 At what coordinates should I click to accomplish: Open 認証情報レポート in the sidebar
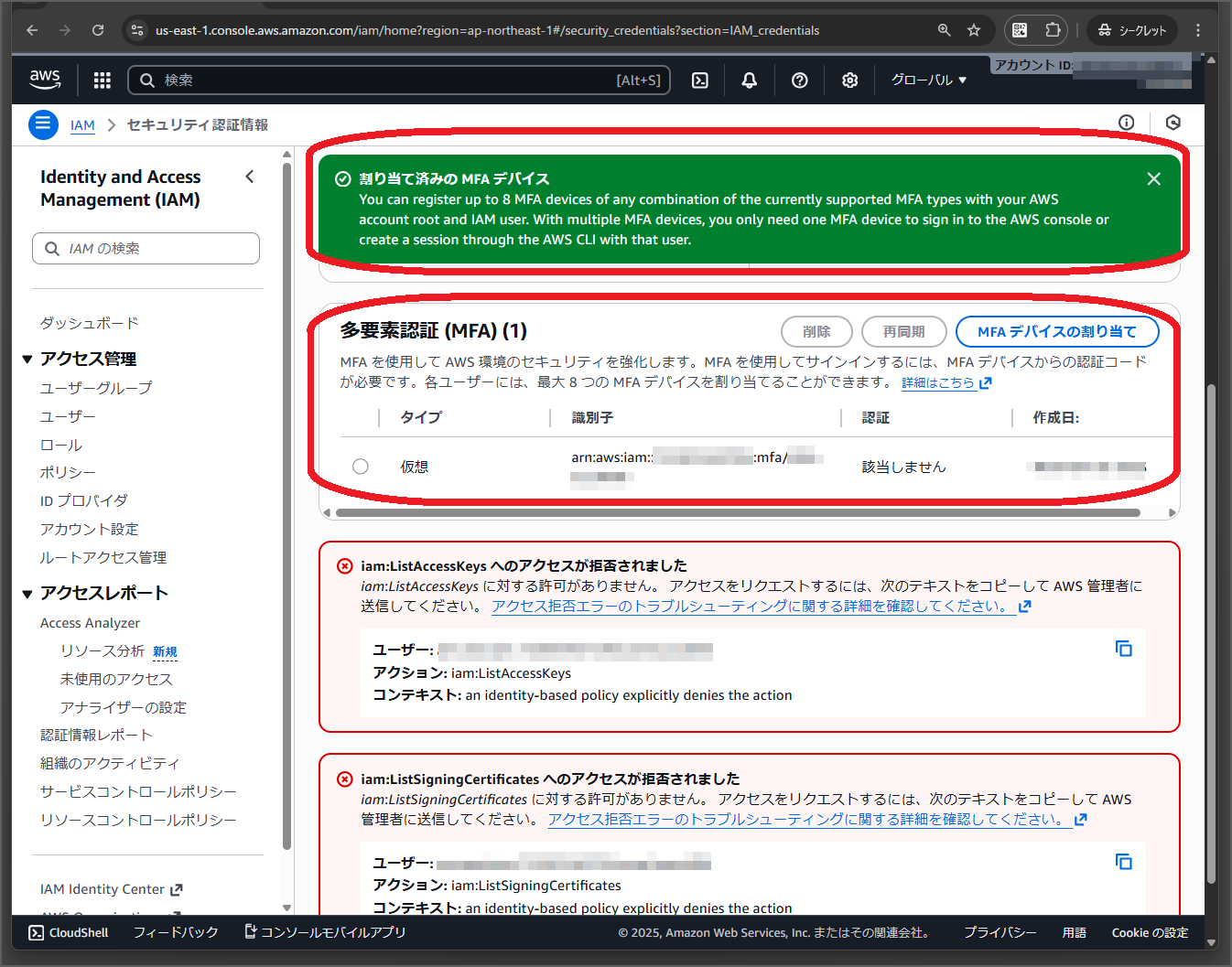pos(96,735)
